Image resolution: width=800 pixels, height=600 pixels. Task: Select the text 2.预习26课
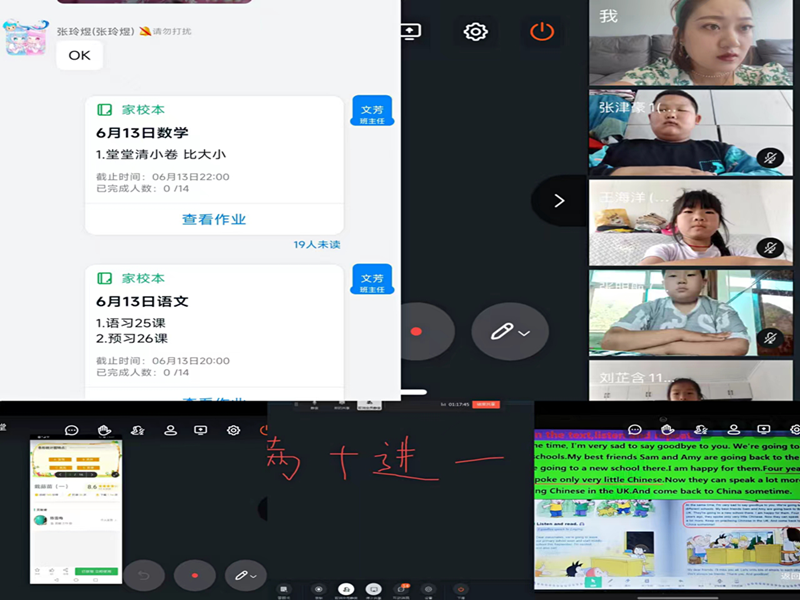(132, 338)
